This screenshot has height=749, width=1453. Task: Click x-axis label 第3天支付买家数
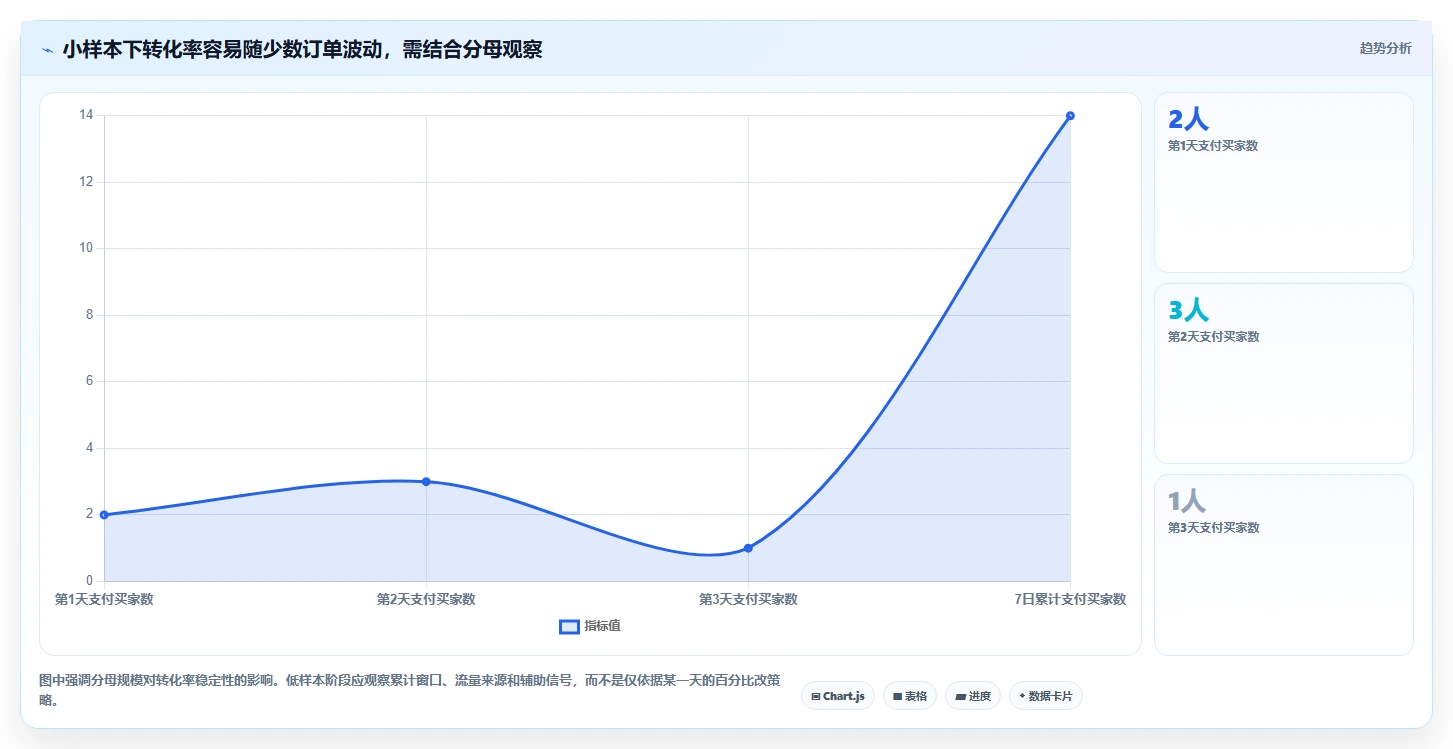[x=748, y=599]
